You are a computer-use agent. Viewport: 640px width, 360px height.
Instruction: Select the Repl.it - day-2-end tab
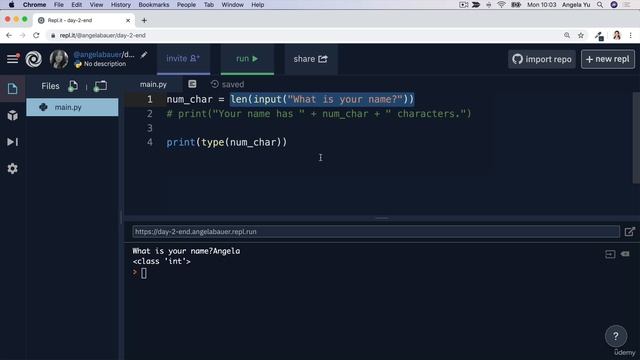pos(84,20)
